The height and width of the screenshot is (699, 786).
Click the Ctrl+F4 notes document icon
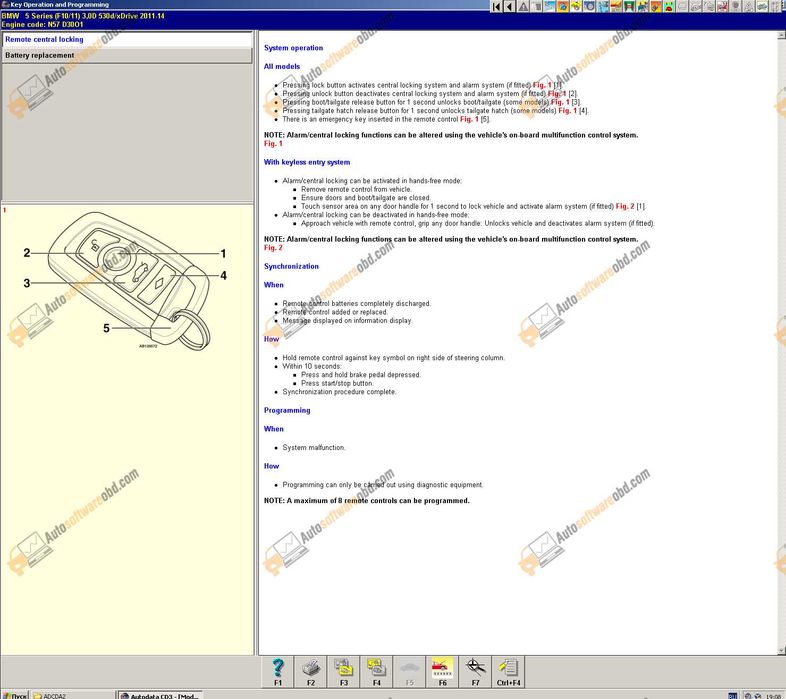click(x=508, y=672)
